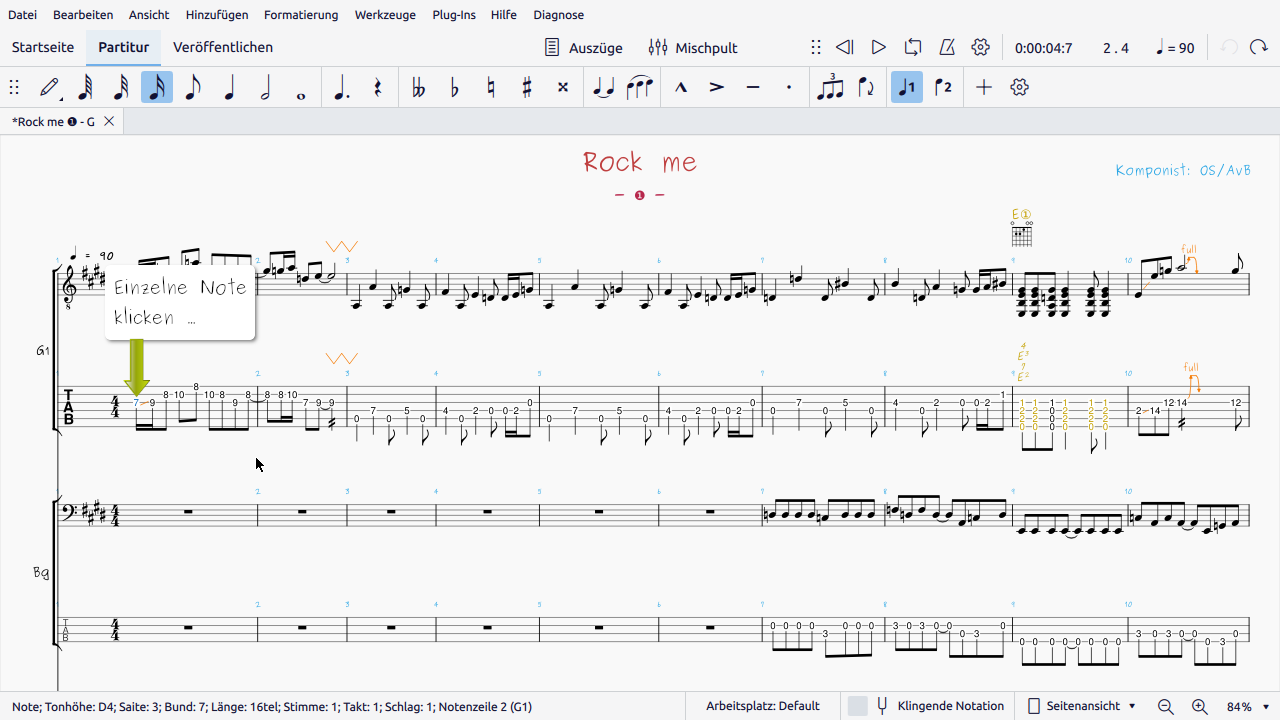Switch to the Veröffentlichen tab
The image size is (1280, 720).
[223, 47]
